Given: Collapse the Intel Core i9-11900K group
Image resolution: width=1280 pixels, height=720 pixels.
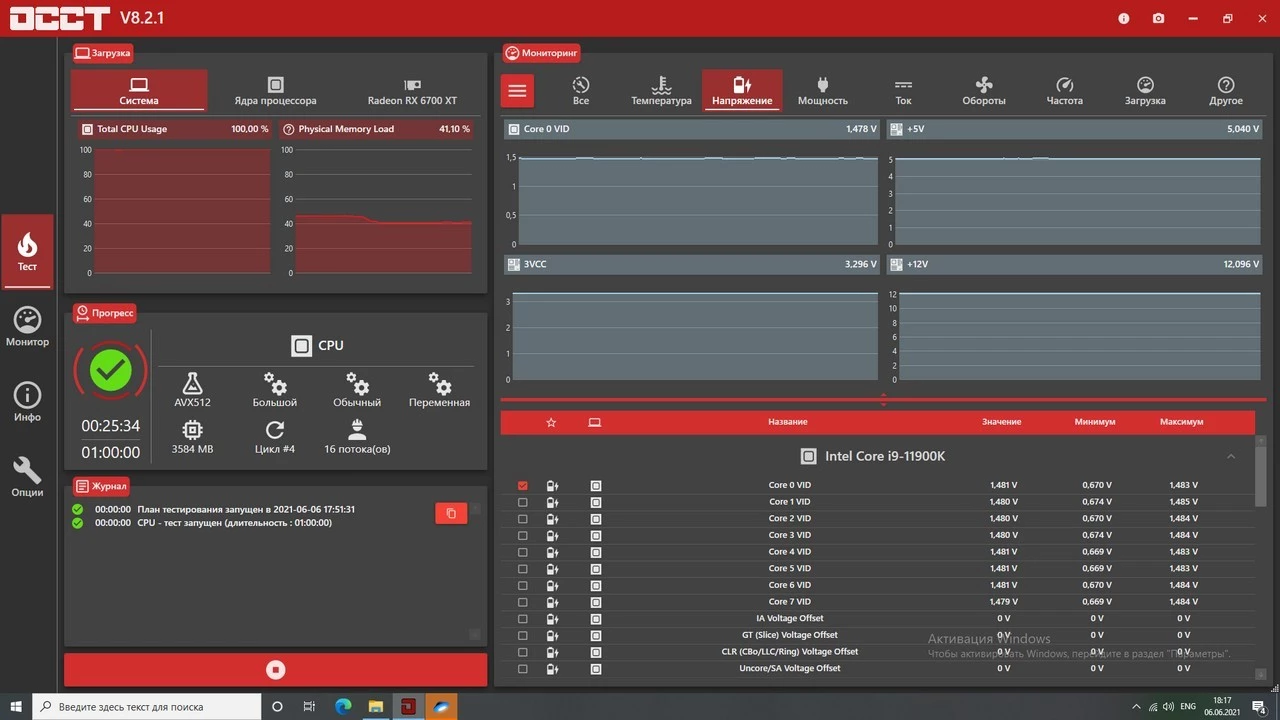Looking at the screenshot, I should (1231, 456).
